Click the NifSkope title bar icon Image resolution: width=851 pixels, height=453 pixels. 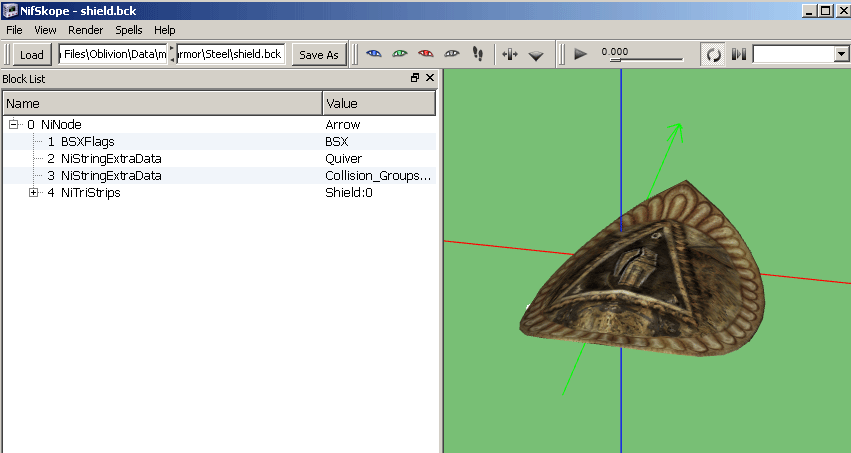(10, 10)
